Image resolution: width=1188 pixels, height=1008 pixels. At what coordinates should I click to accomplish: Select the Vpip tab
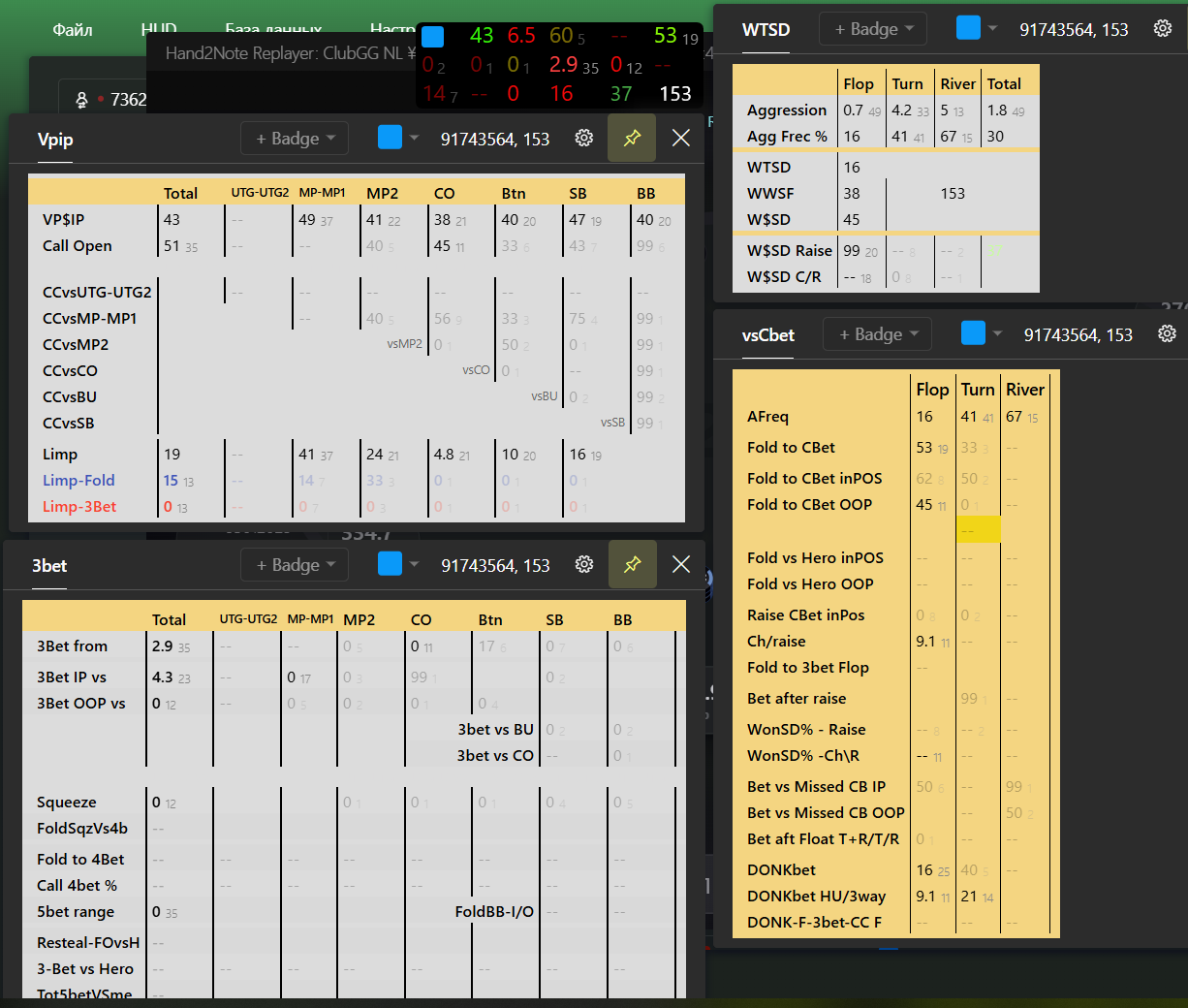(x=55, y=140)
